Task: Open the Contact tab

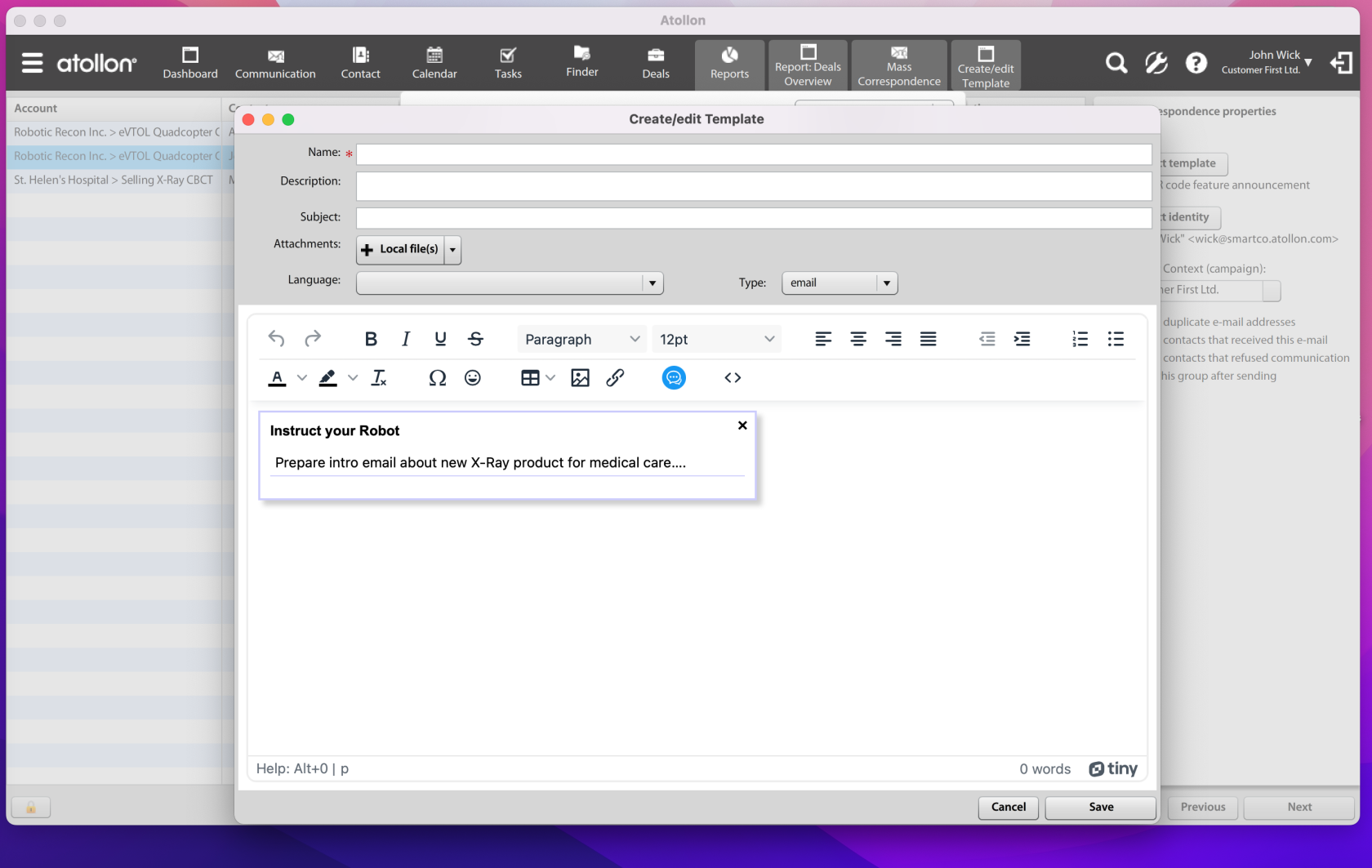Action: [360, 63]
